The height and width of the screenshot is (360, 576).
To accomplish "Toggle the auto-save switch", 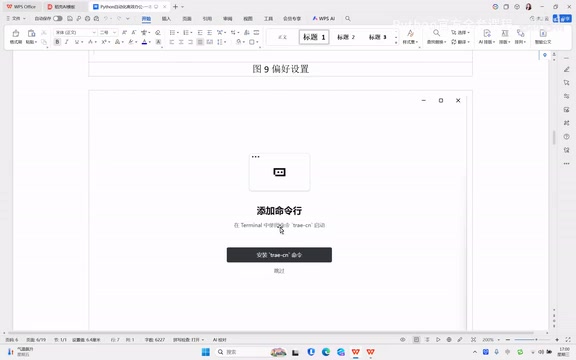I will (x=58, y=18).
